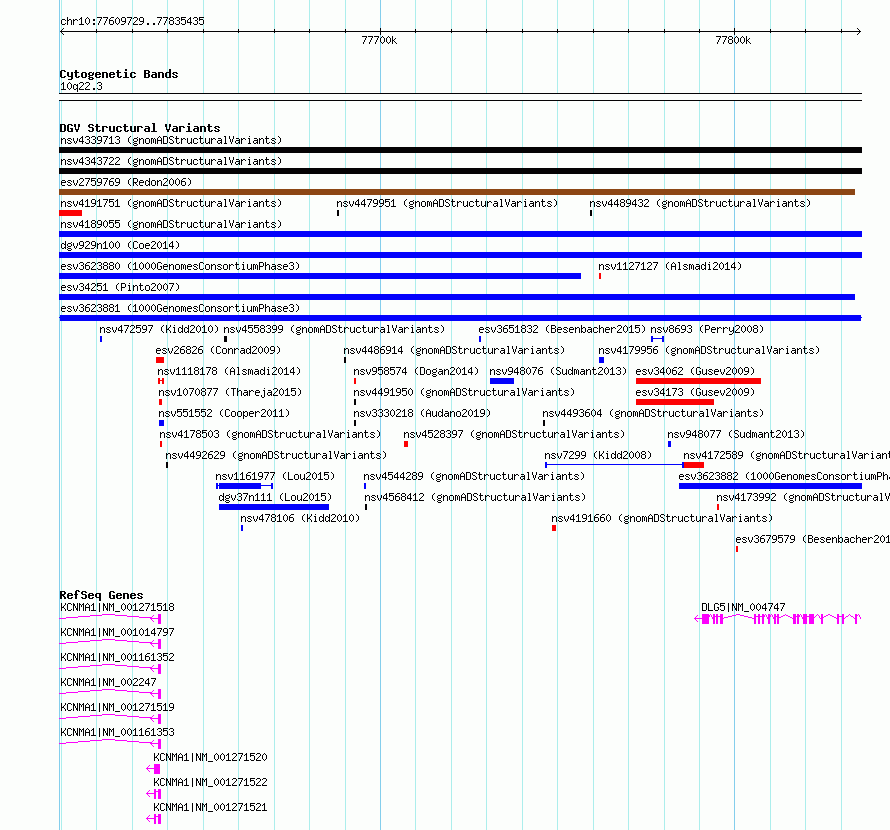
Task: Click the nsv7299 (Kidd2008) label
Action: (598, 455)
